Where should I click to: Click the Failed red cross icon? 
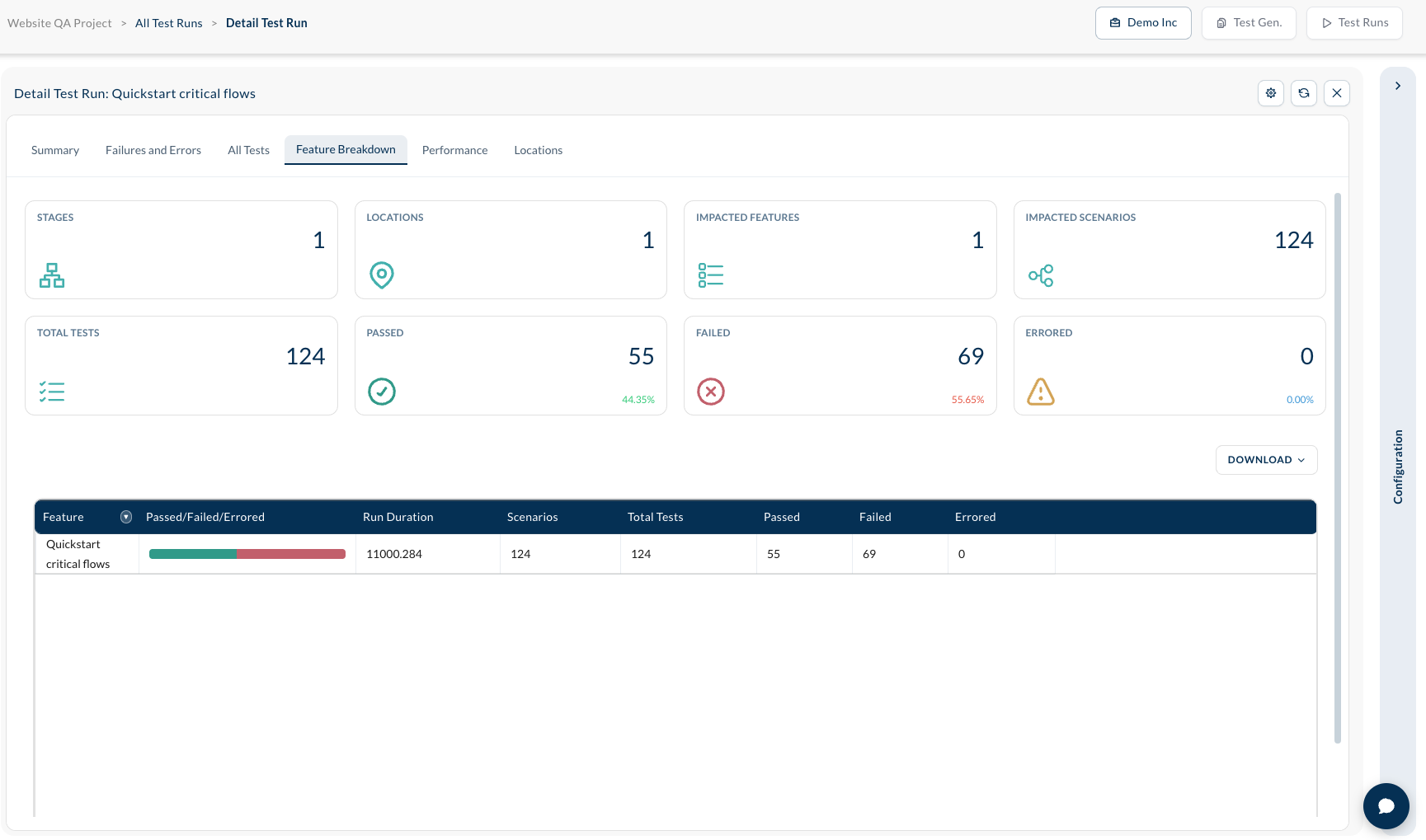pyautogui.click(x=711, y=392)
